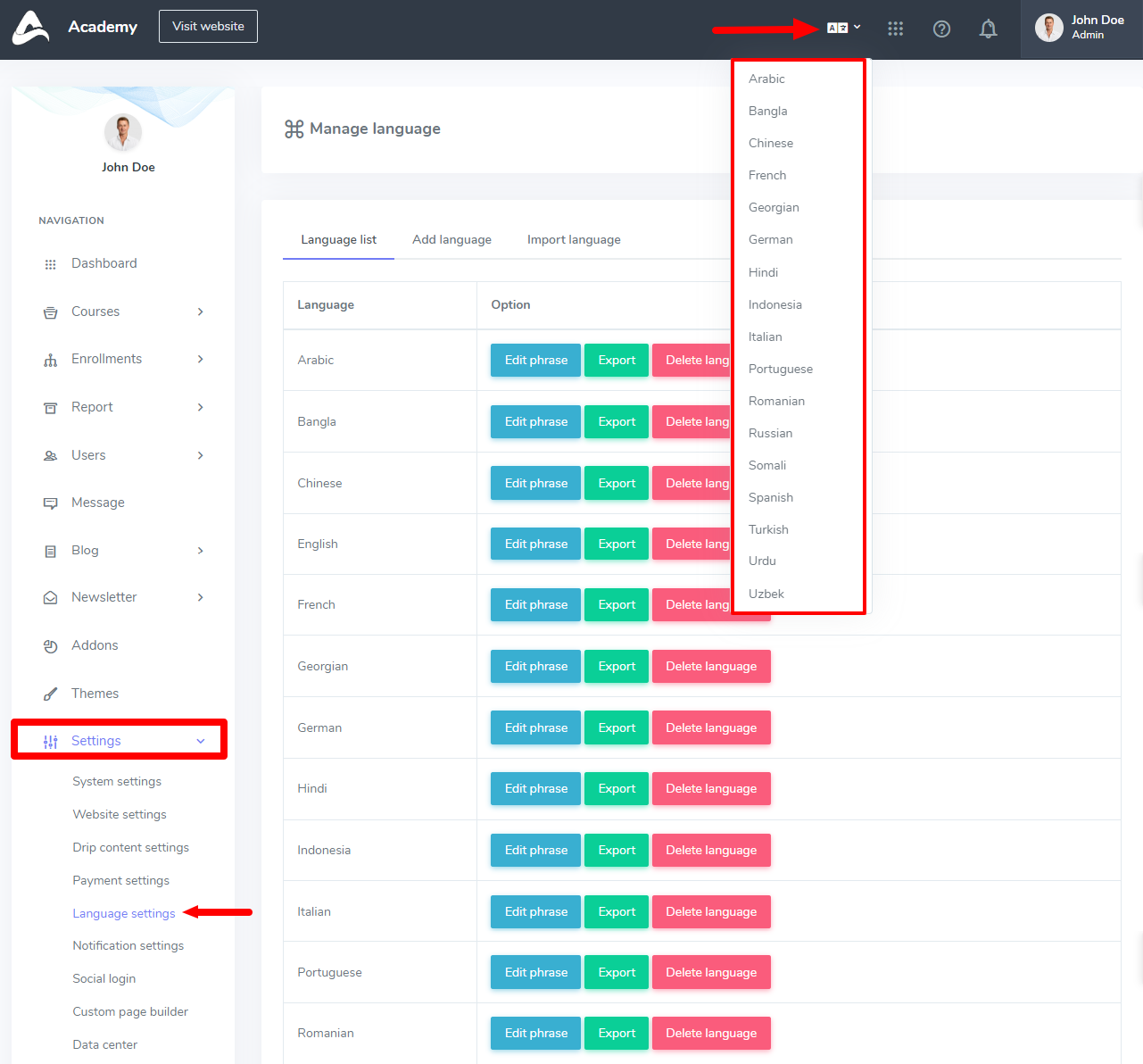The image size is (1143, 1064).
Task: Open Dashboard from sidebar
Action: 104,263
